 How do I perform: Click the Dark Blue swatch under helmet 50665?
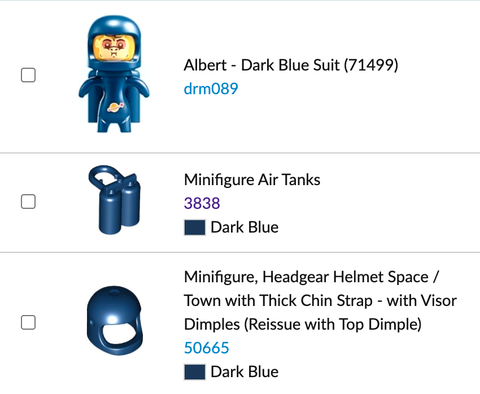(x=195, y=372)
